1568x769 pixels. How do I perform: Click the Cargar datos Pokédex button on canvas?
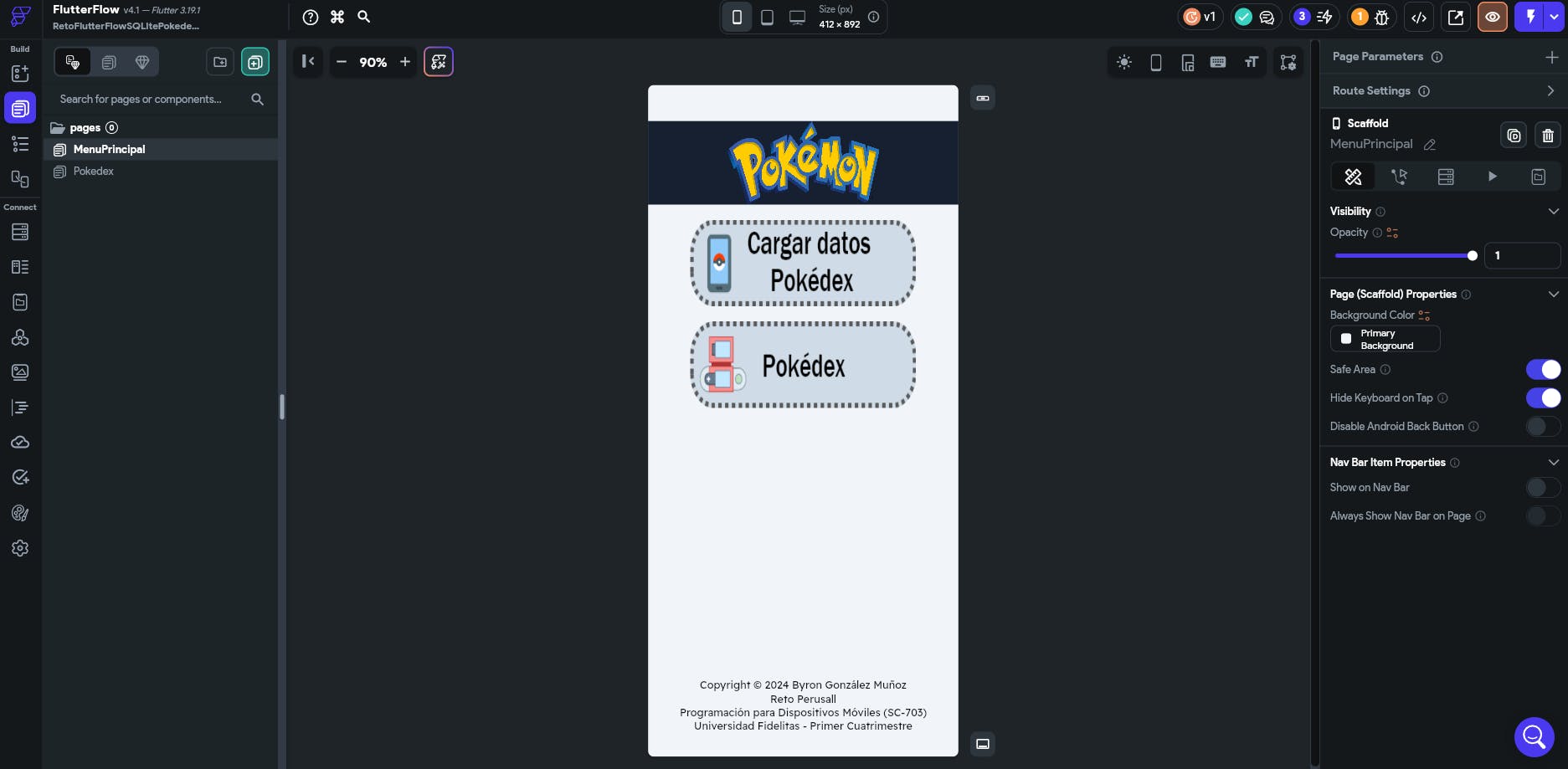tap(803, 263)
